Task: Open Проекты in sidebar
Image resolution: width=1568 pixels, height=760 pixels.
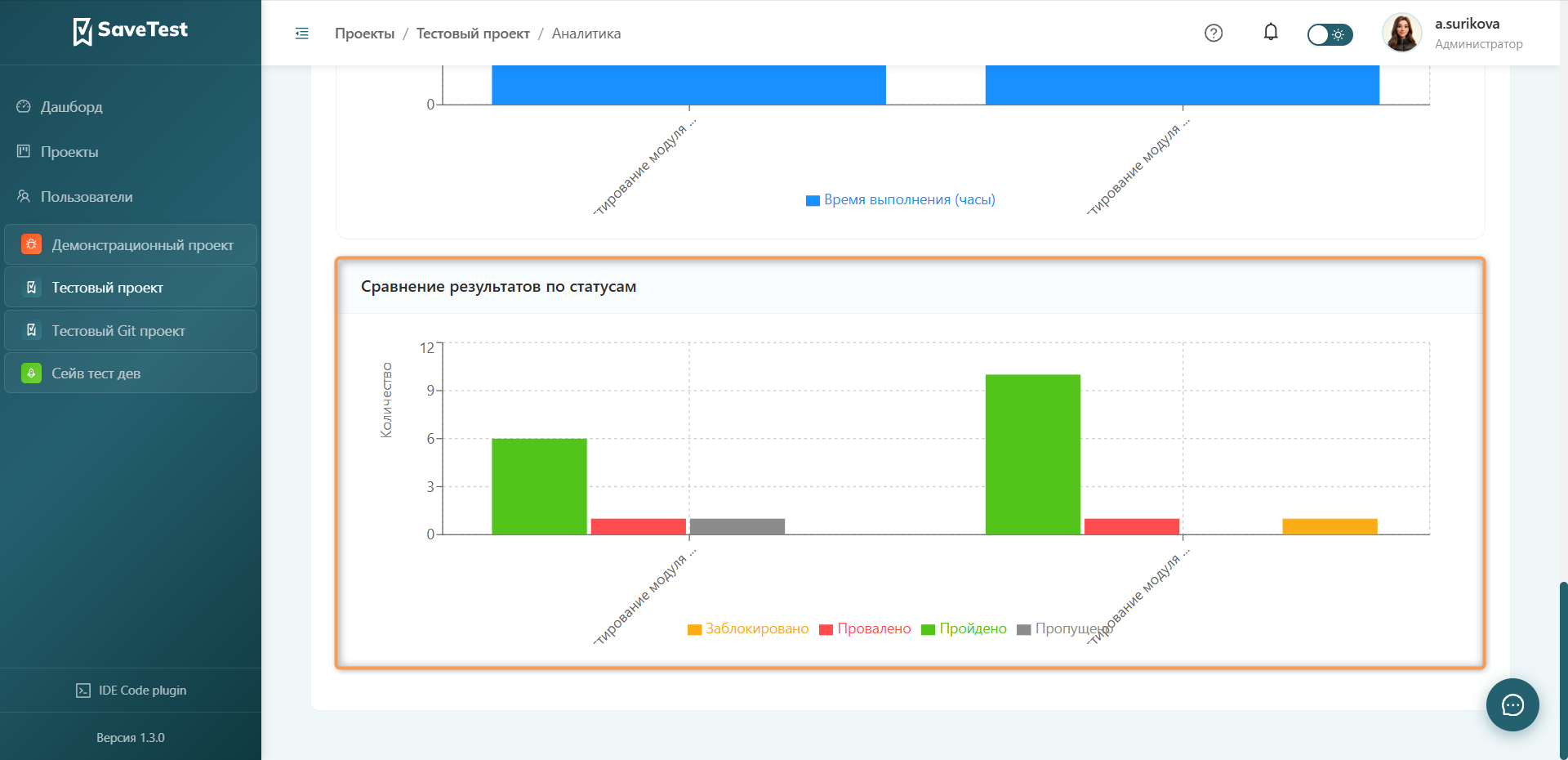Action: (x=69, y=152)
